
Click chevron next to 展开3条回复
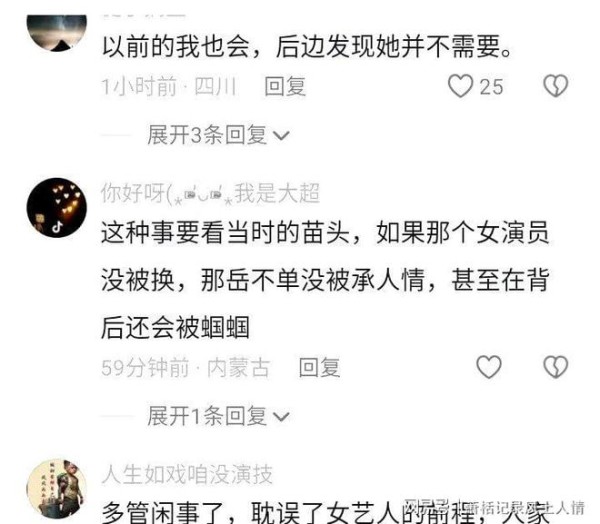click(x=281, y=136)
